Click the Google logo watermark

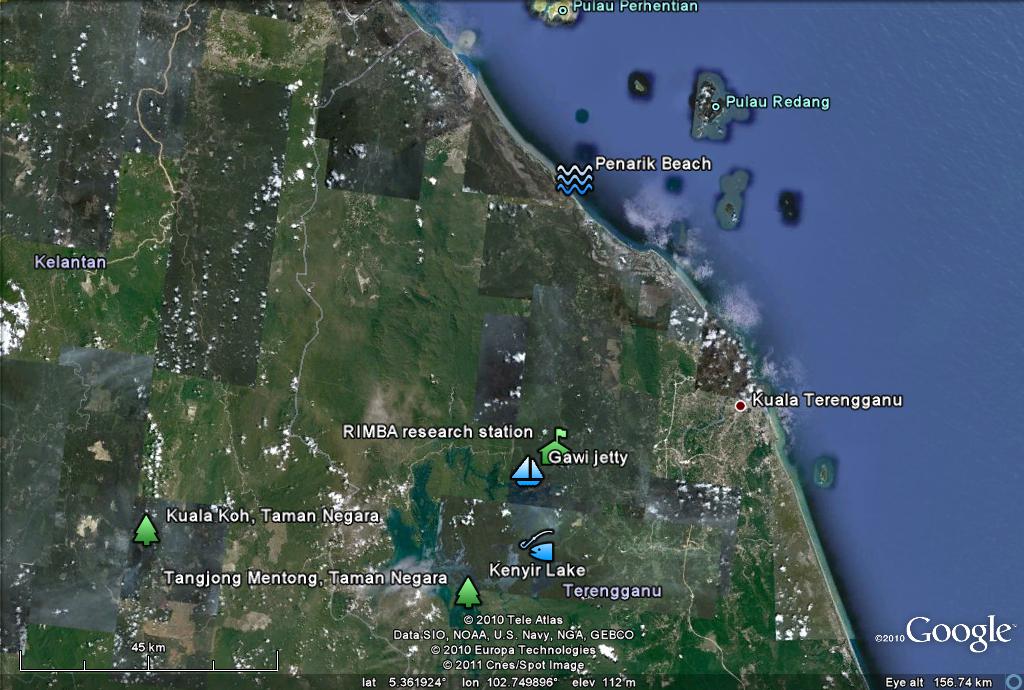(958, 633)
